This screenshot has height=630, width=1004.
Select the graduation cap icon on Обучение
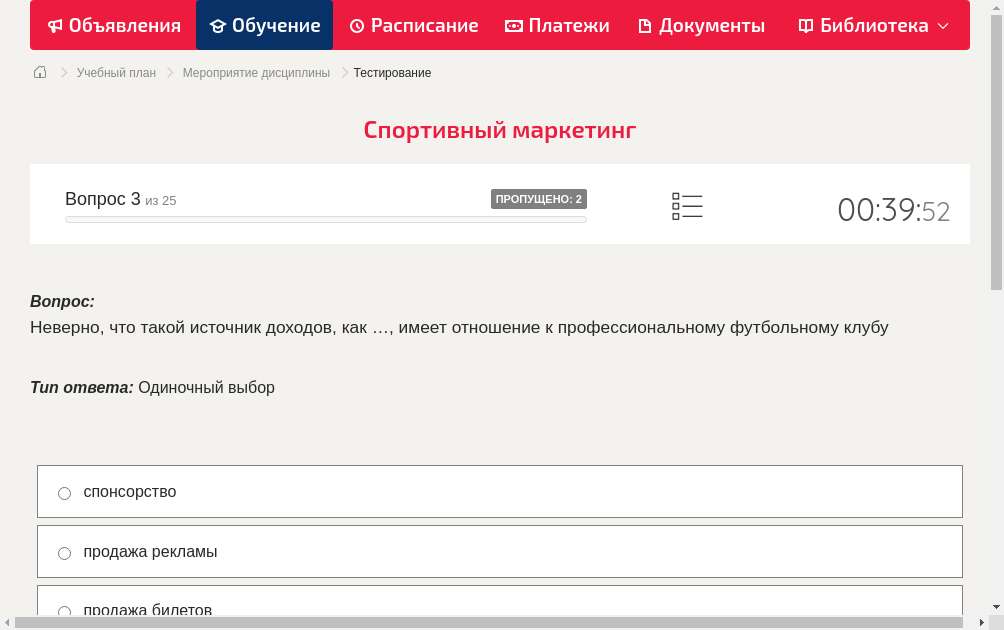(218, 25)
